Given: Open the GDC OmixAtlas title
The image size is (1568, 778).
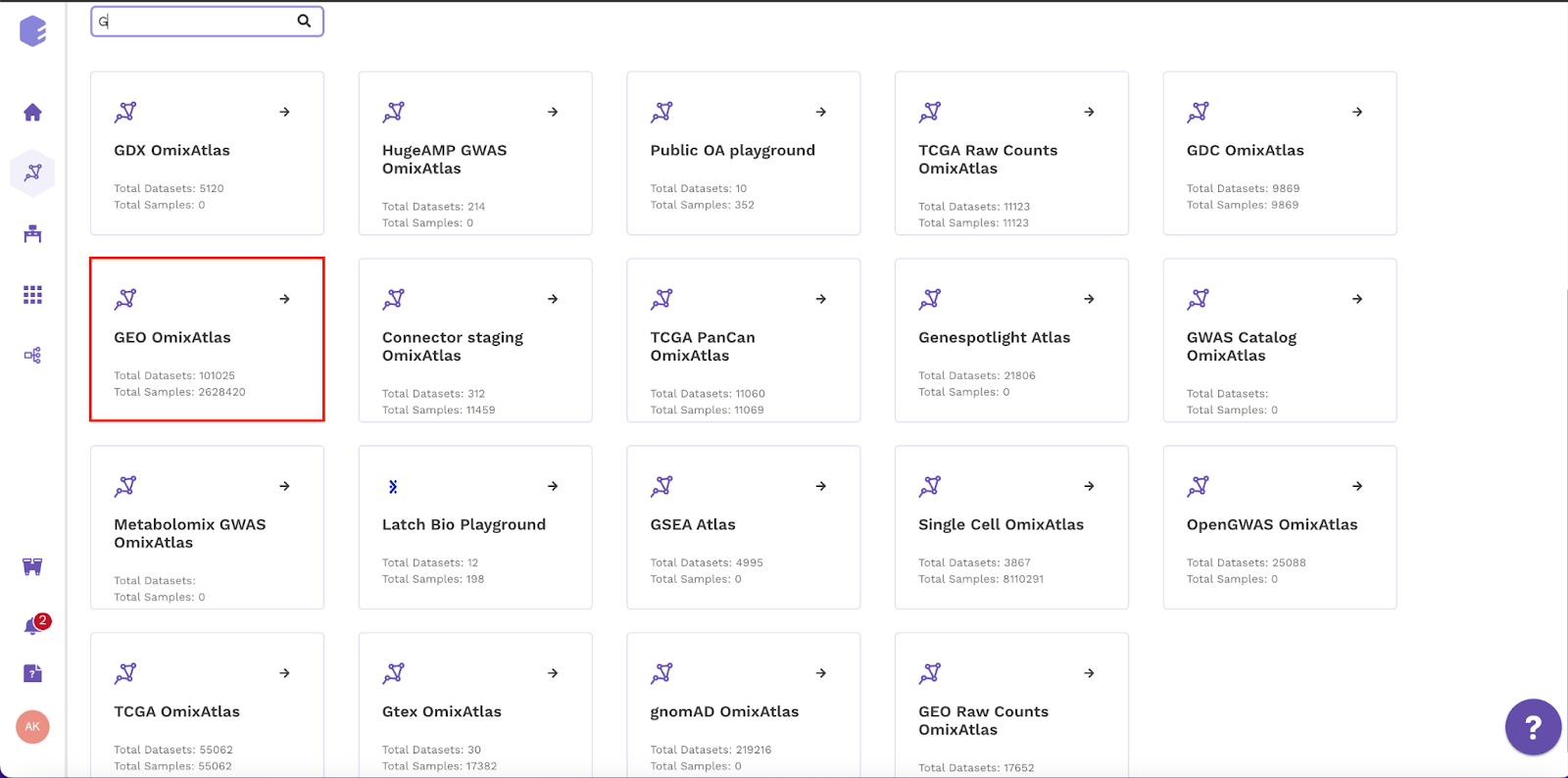Looking at the screenshot, I should click(1245, 150).
